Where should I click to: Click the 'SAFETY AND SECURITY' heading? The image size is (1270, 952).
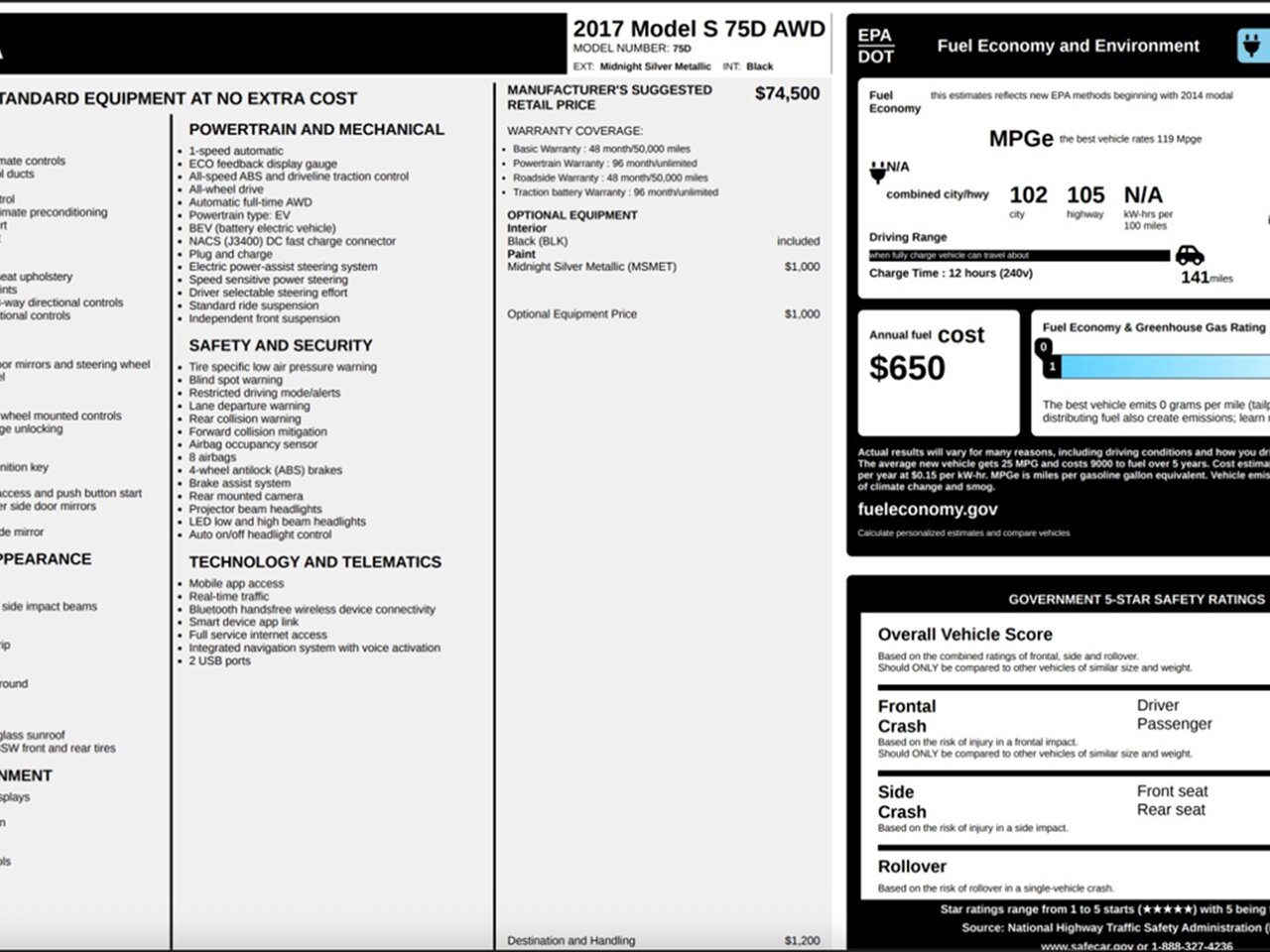pos(281,345)
